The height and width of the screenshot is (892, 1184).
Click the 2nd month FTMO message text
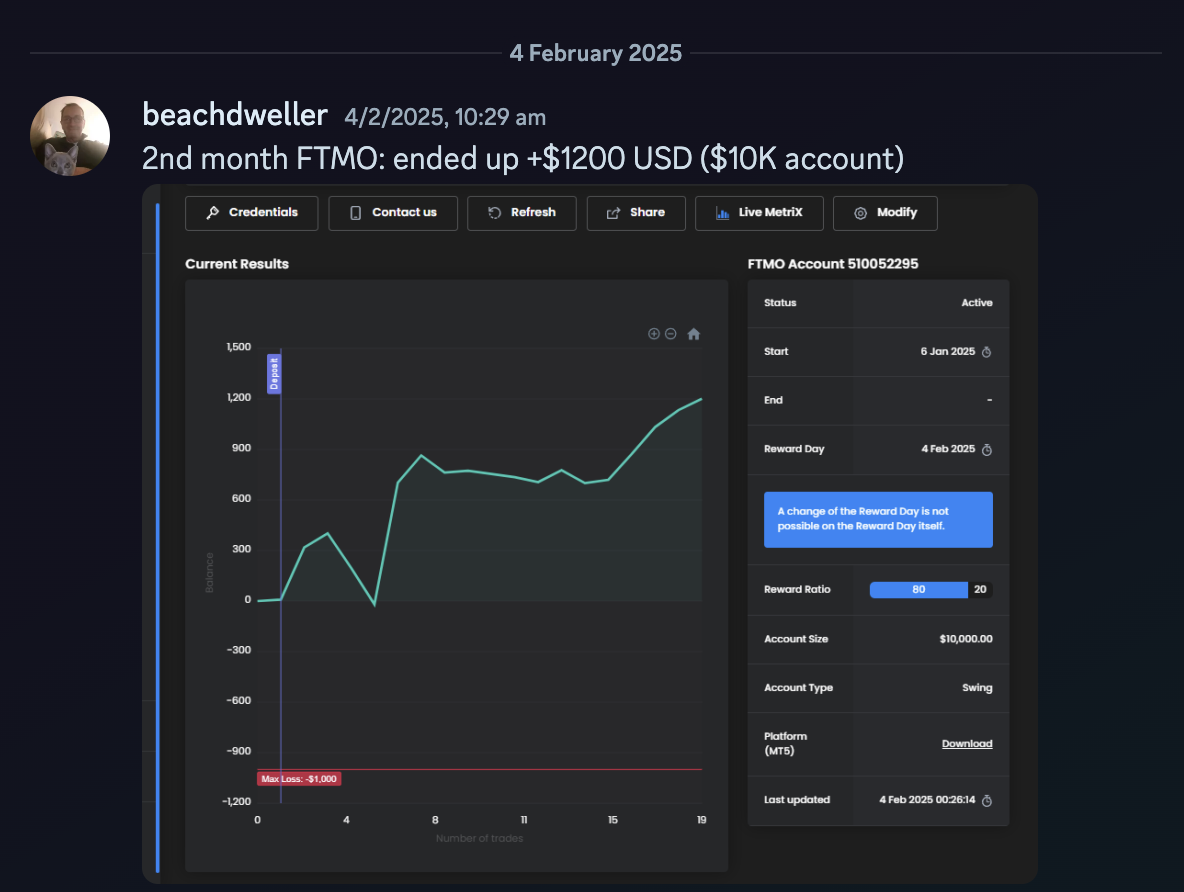click(x=523, y=159)
